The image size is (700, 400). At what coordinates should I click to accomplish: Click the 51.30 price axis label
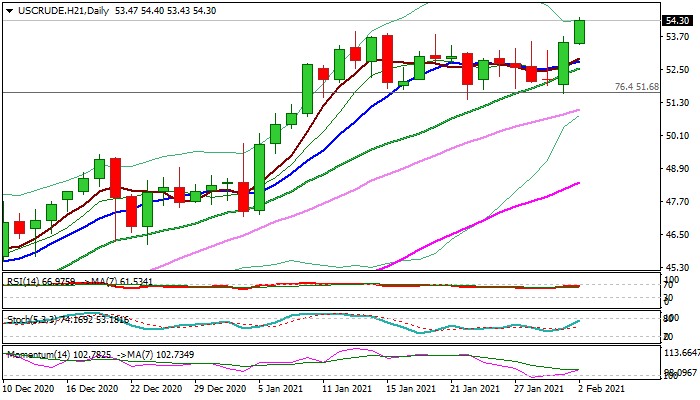pyautogui.click(x=677, y=103)
